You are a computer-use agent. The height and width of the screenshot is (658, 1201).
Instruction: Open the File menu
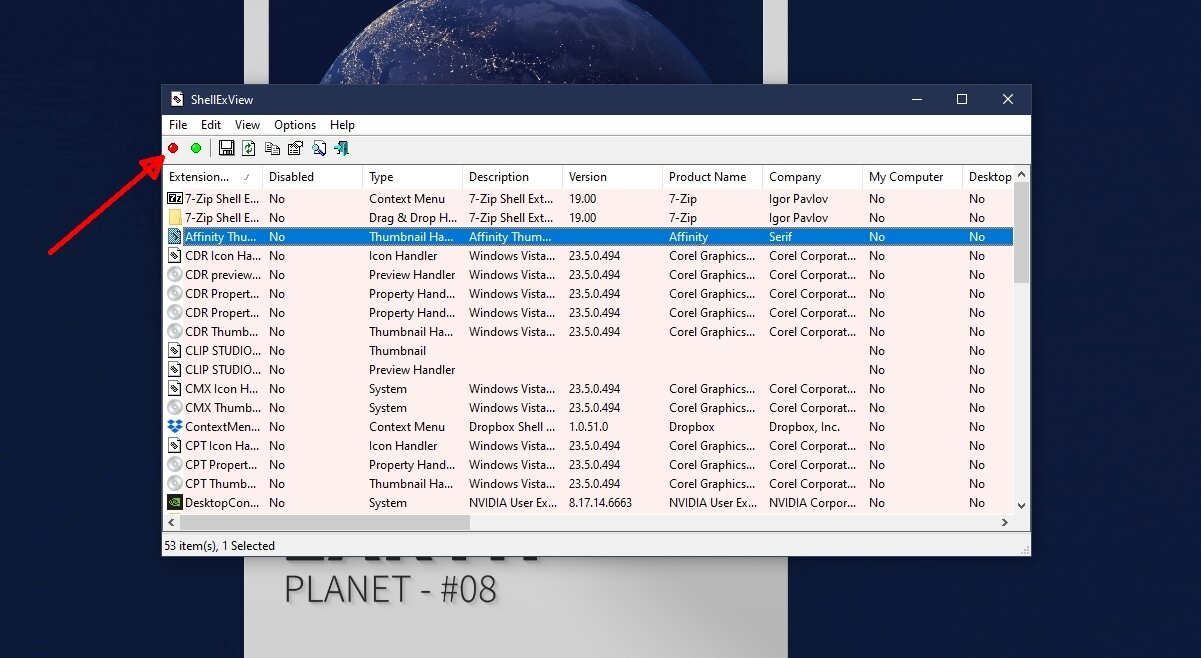pyautogui.click(x=178, y=125)
